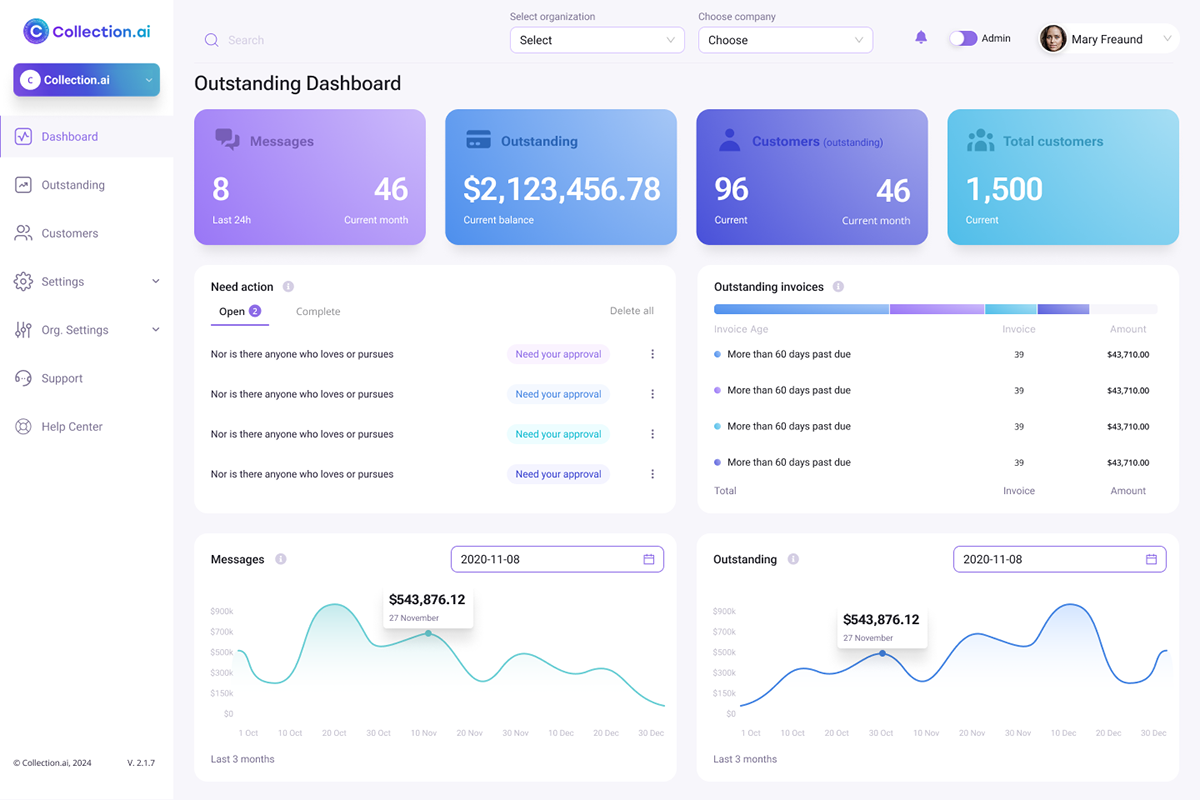Open the calendar icon in Messages chart

coord(648,559)
